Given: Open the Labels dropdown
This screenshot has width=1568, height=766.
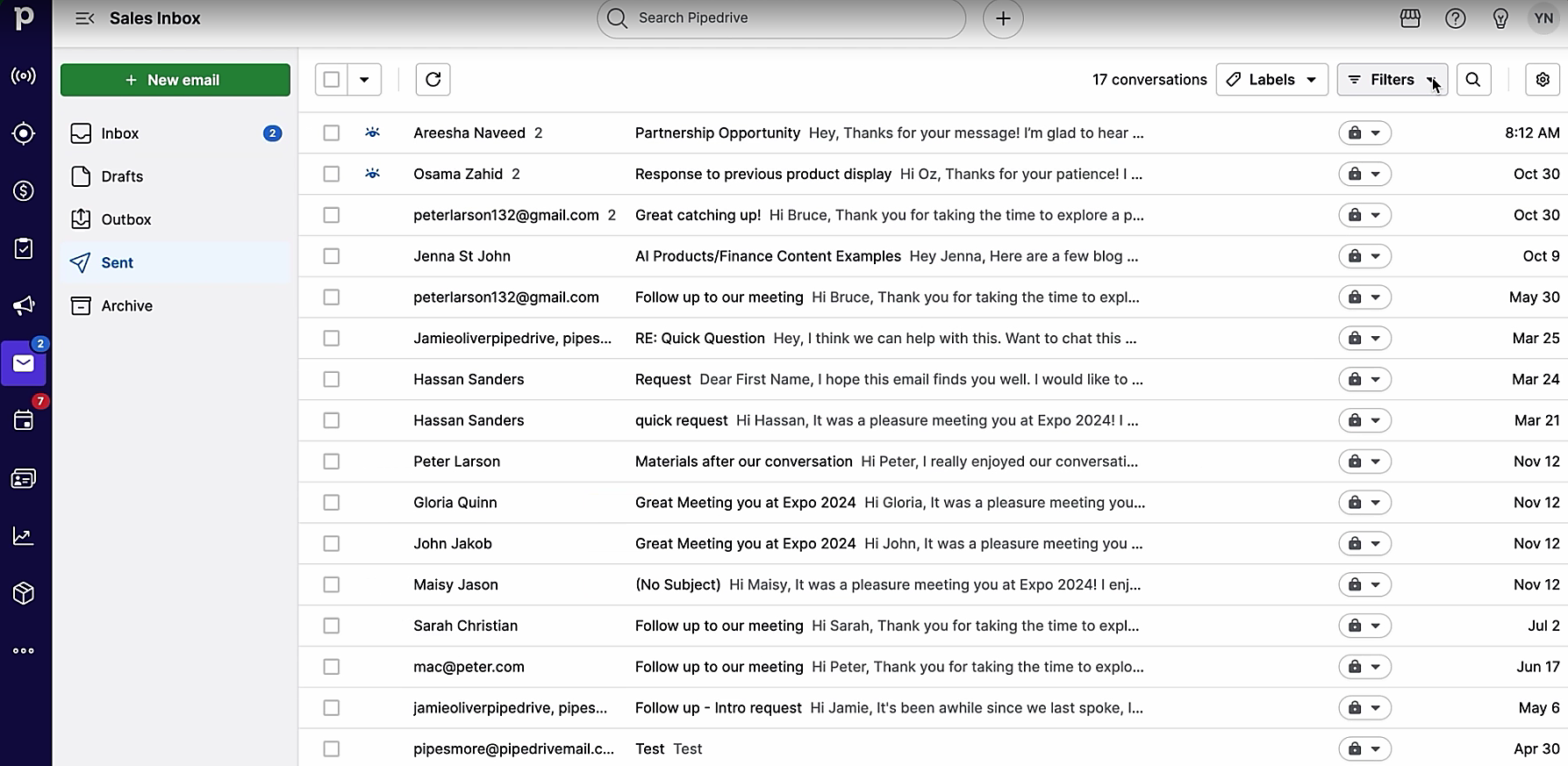Looking at the screenshot, I should [x=1271, y=80].
